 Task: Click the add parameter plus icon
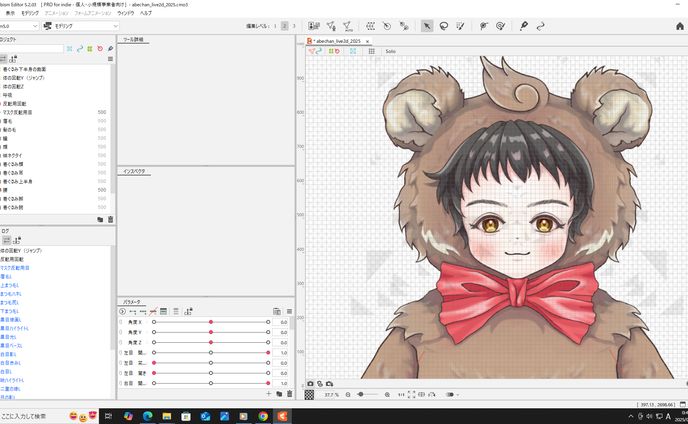coord(269,394)
